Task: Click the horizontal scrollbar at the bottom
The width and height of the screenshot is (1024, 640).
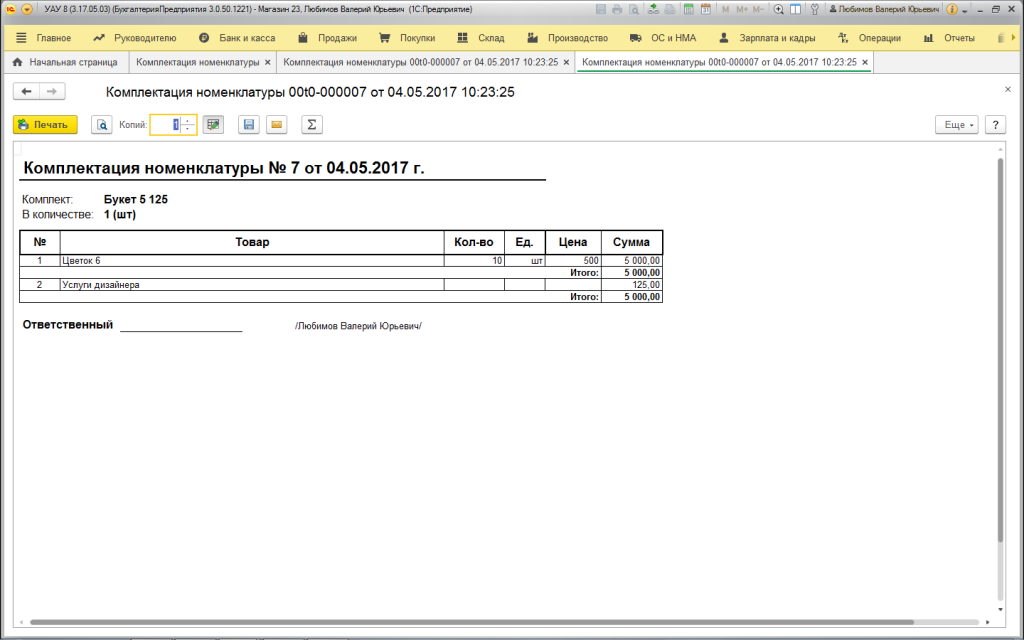Action: [x=472, y=622]
